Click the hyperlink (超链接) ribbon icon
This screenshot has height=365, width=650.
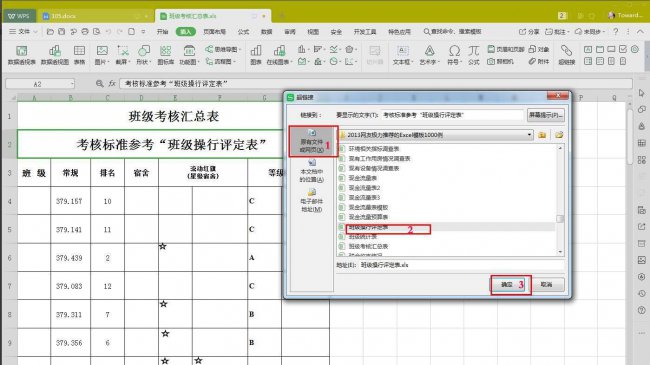[566, 55]
